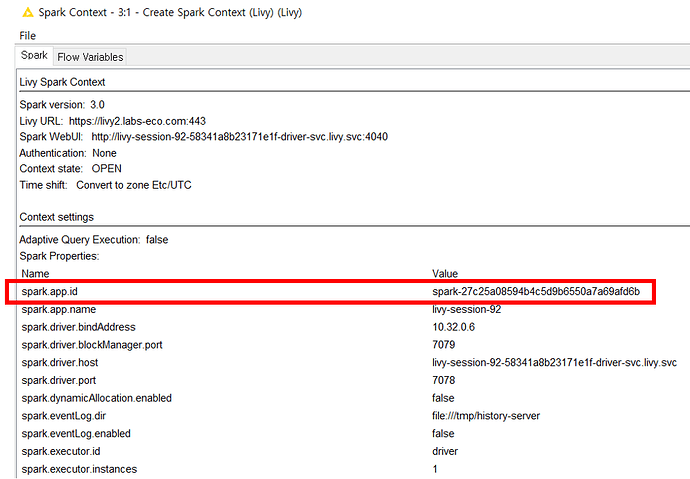
Task: Select spark.driver.host property name
Action: coord(60,362)
